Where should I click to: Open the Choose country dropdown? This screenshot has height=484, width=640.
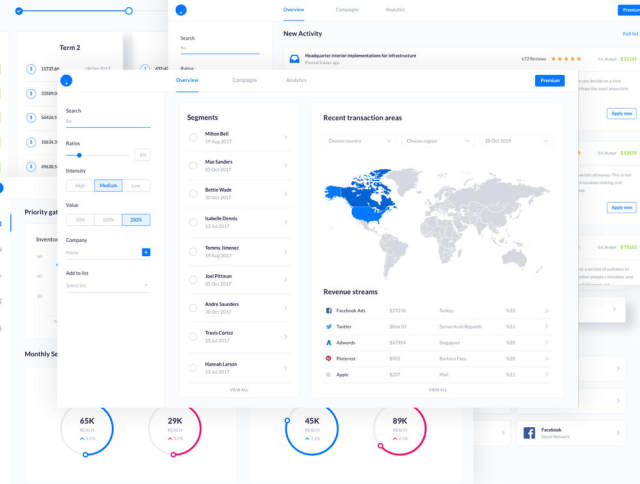[x=360, y=141]
